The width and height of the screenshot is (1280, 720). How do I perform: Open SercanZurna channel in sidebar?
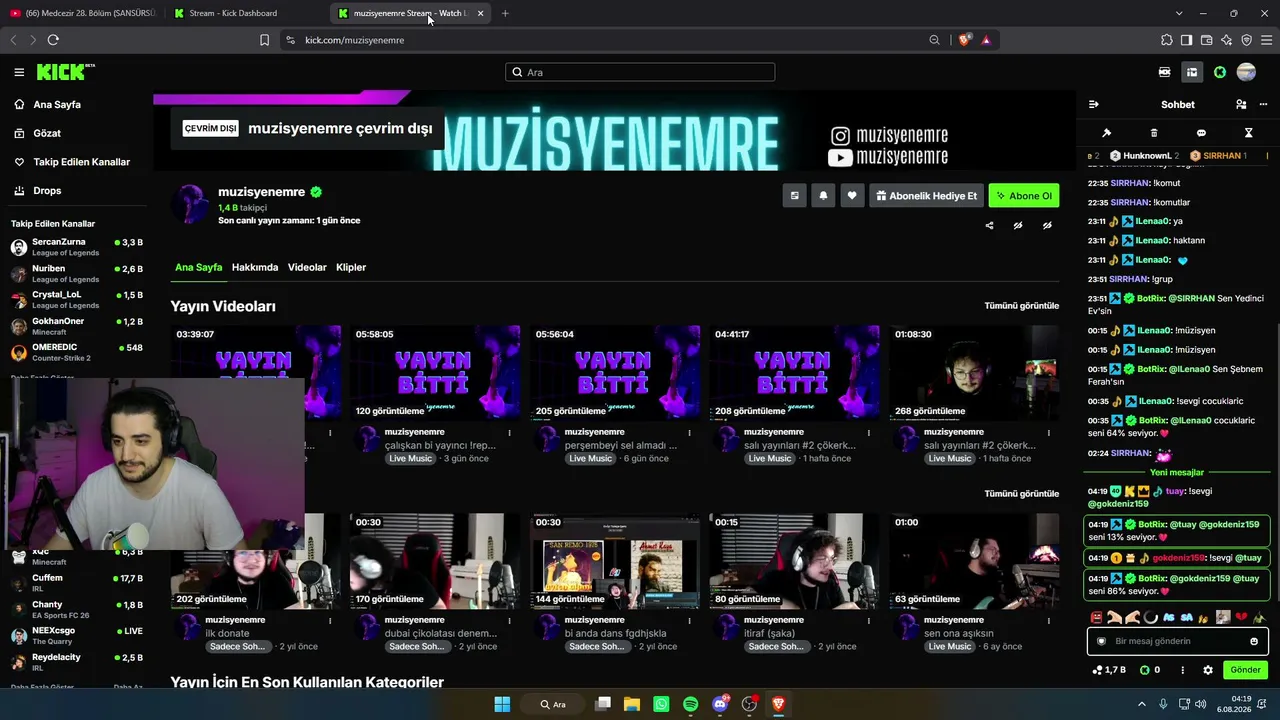[77, 246]
